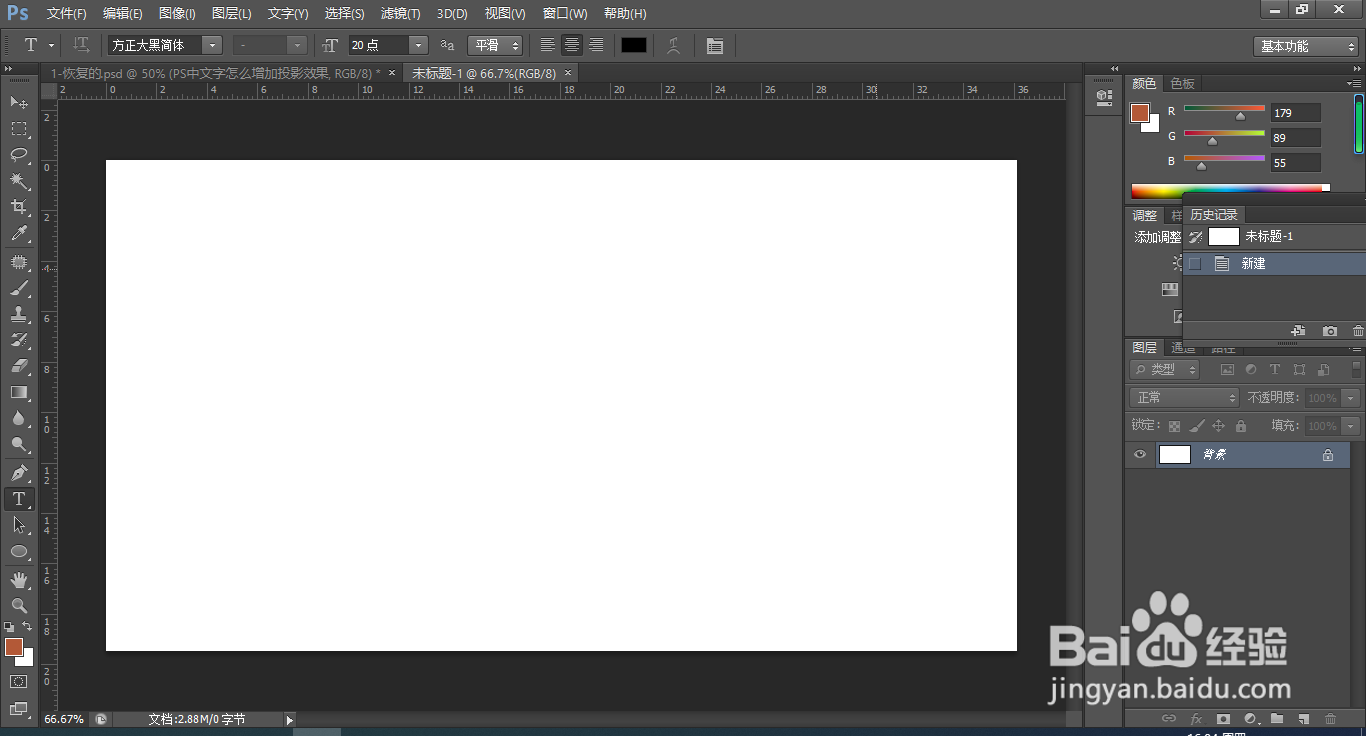Toggle center align text
The image size is (1366, 736).
pyautogui.click(x=572, y=45)
